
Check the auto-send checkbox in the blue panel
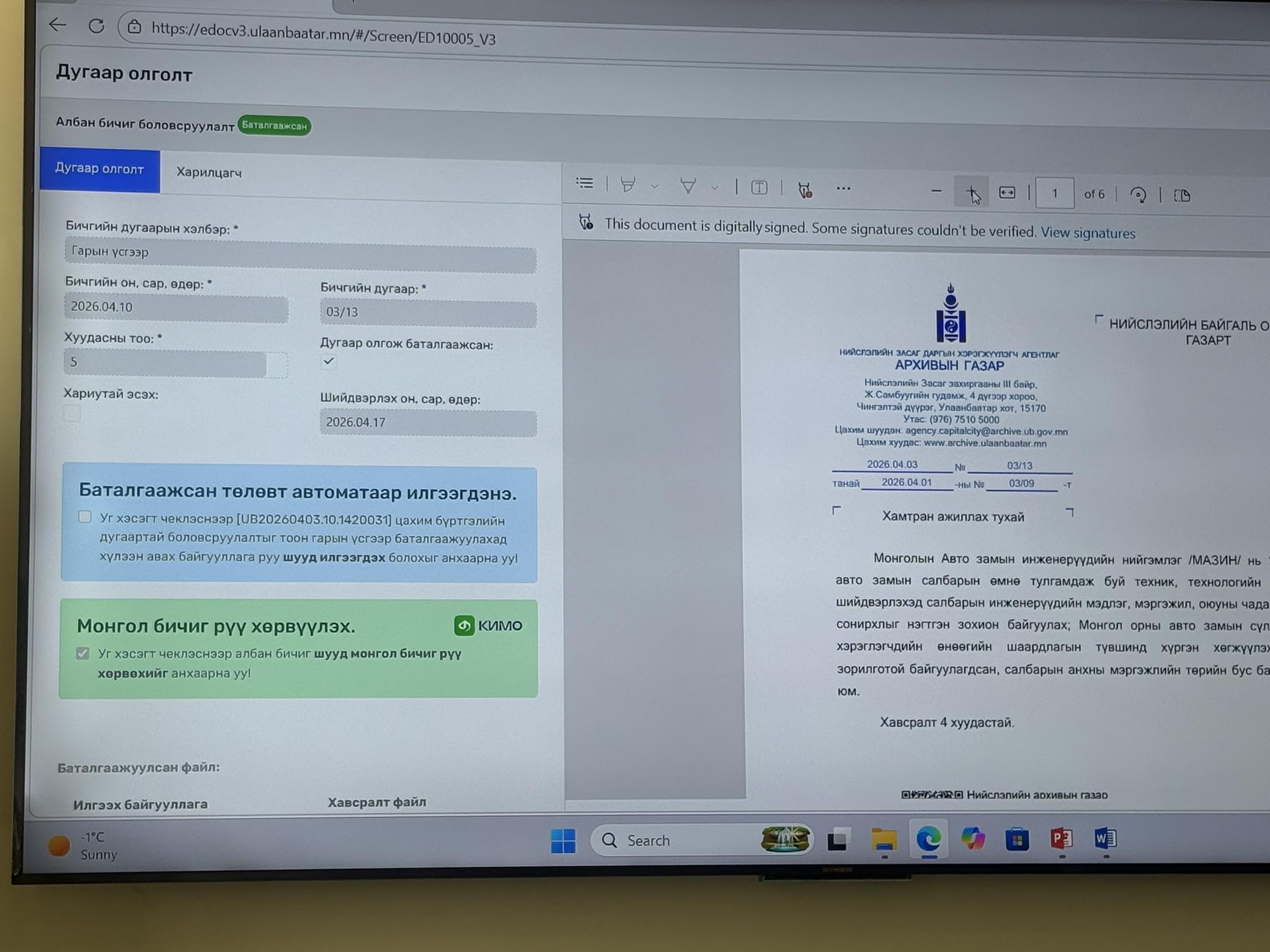[x=85, y=517]
